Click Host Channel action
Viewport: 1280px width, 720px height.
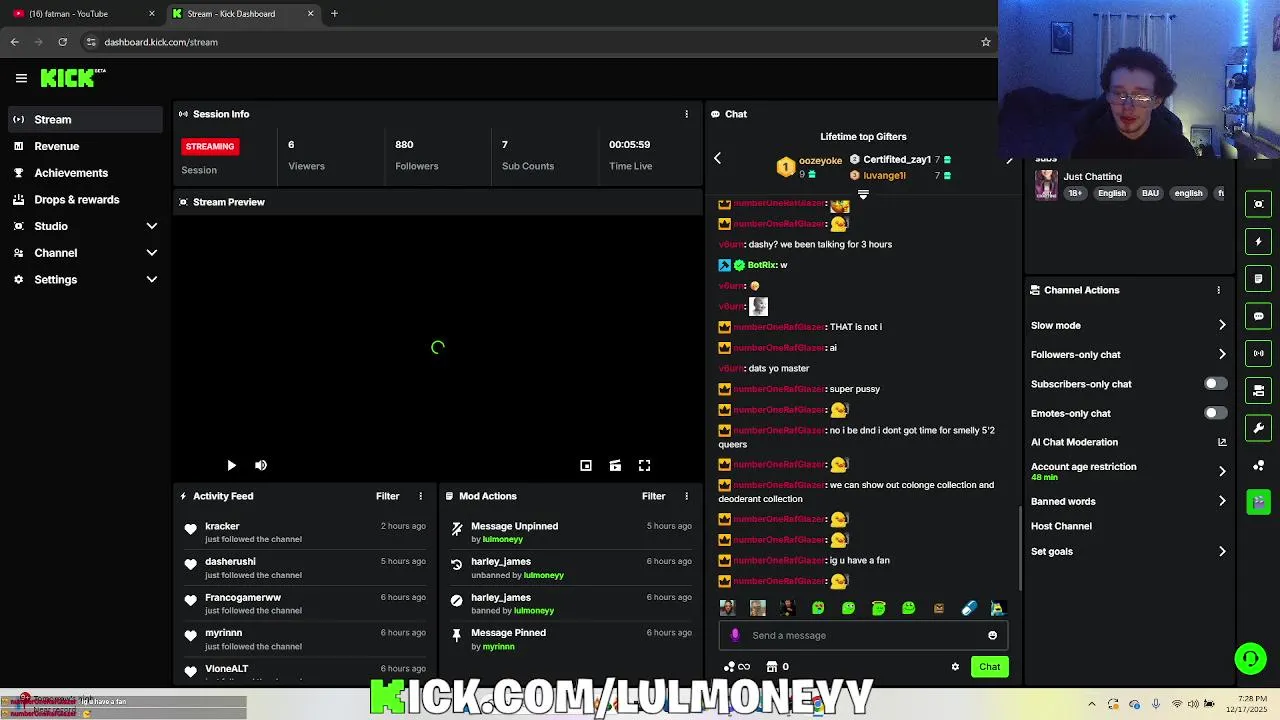1061,526
